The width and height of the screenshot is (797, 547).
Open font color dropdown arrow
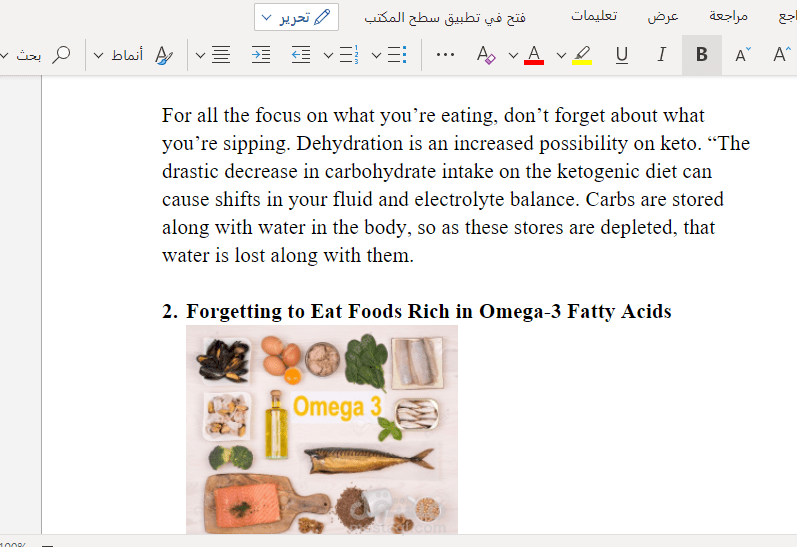tap(513, 55)
